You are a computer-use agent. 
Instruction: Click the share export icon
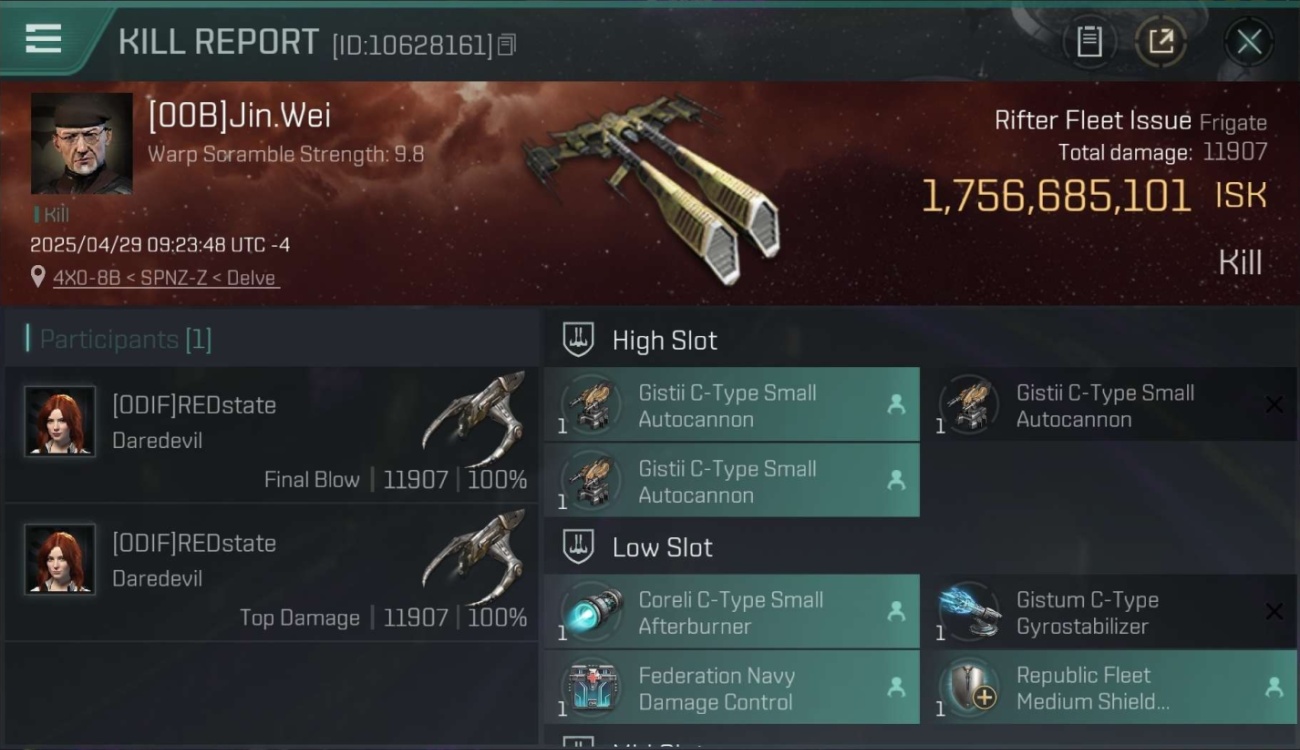tap(1160, 42)
